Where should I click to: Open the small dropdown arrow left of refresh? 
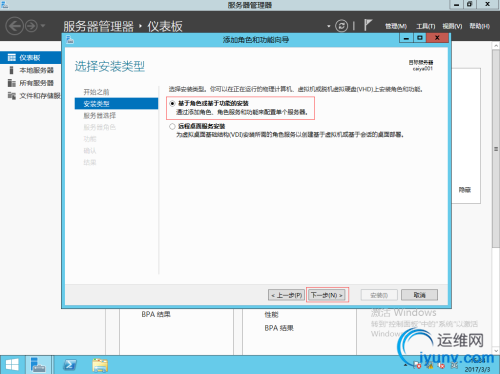328,26
